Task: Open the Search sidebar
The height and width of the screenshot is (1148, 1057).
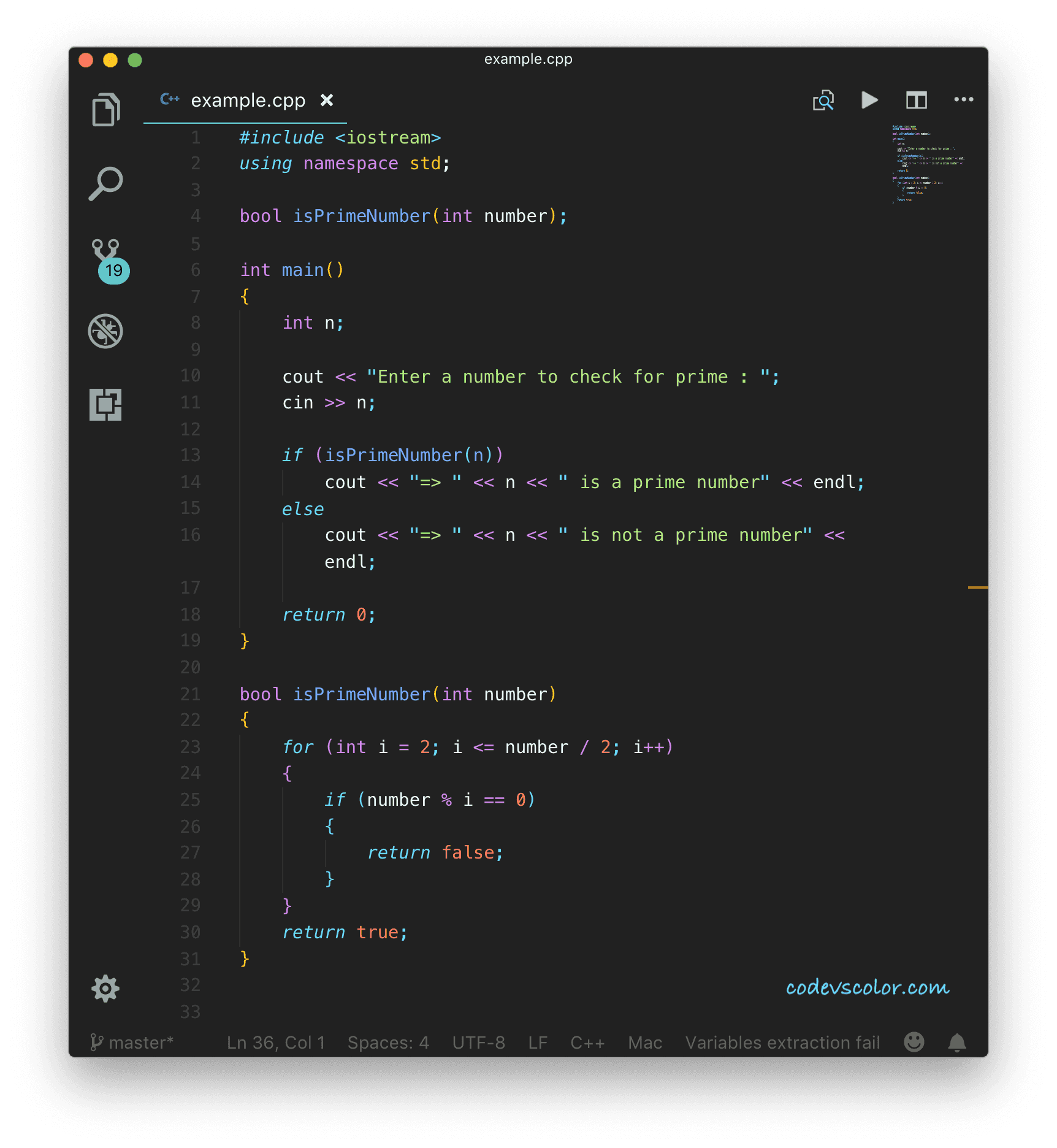Action: pyautogui.click(x=105, y=183)
